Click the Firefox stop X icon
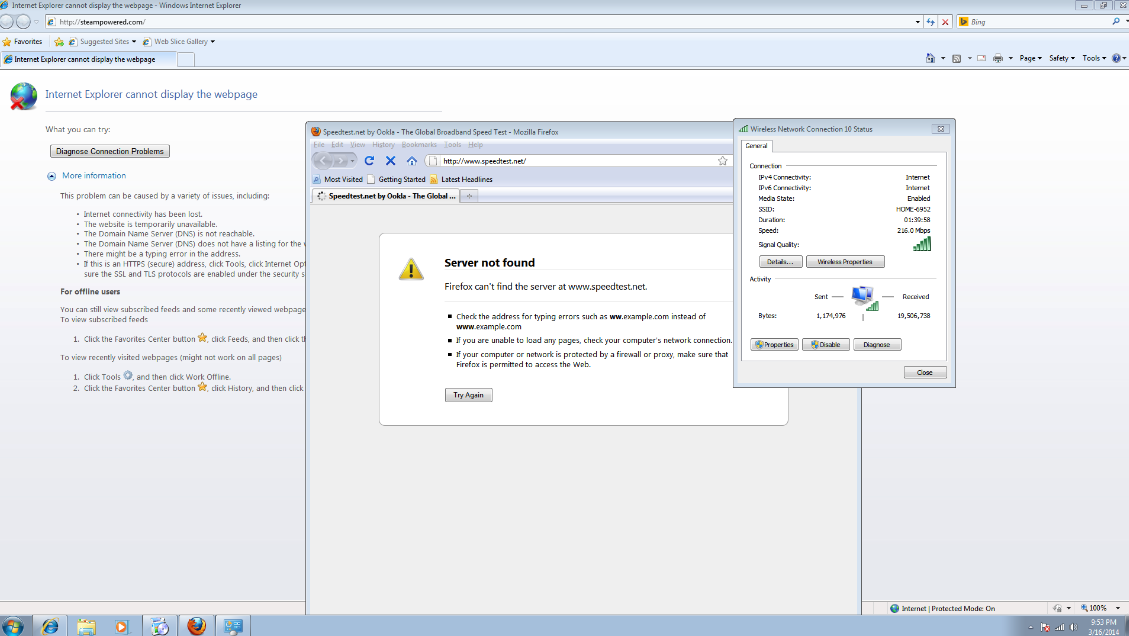Image resolution: width=1129 pixels, height=636 pixels. pos(390,161)
